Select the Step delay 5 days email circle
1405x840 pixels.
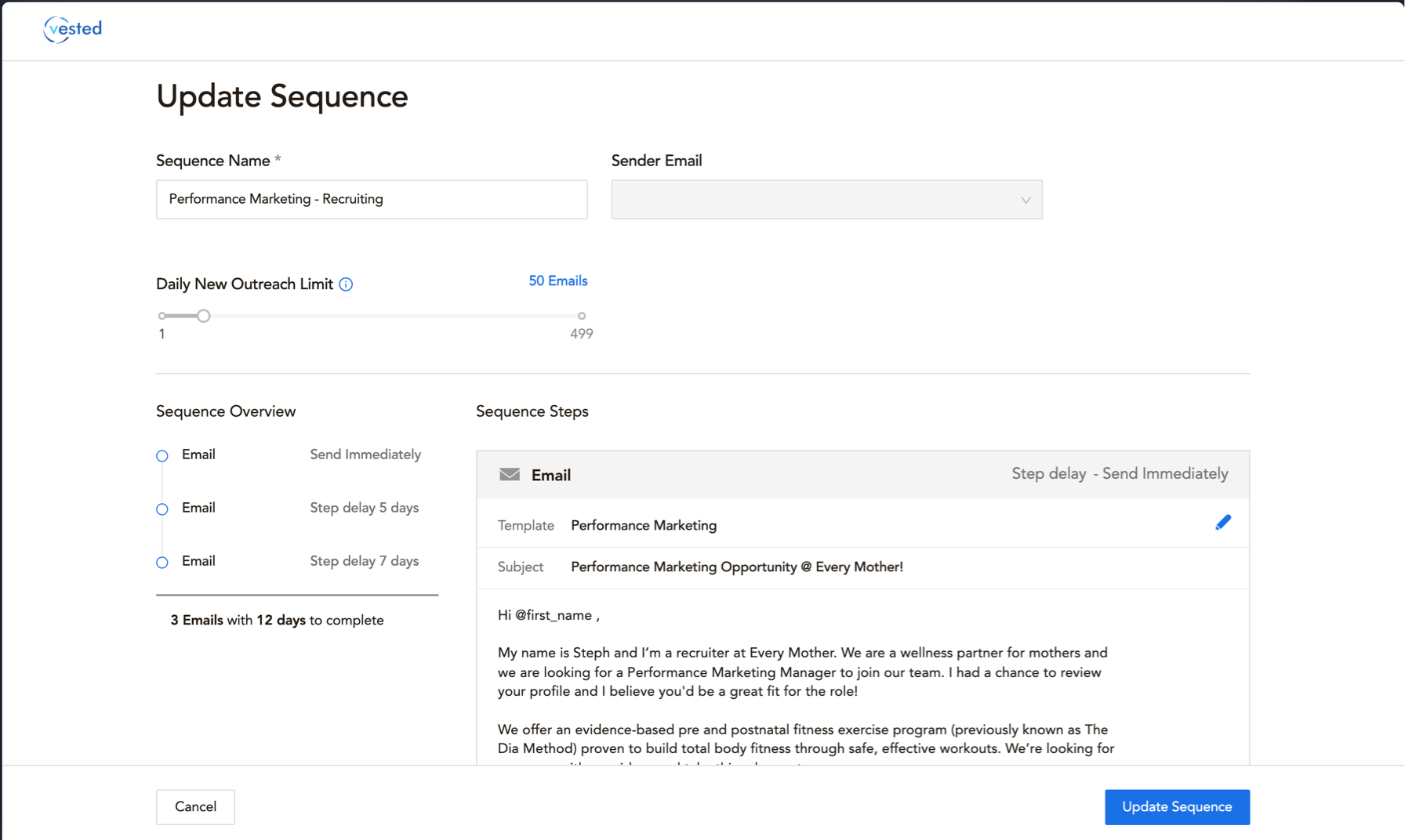(162, 509)
